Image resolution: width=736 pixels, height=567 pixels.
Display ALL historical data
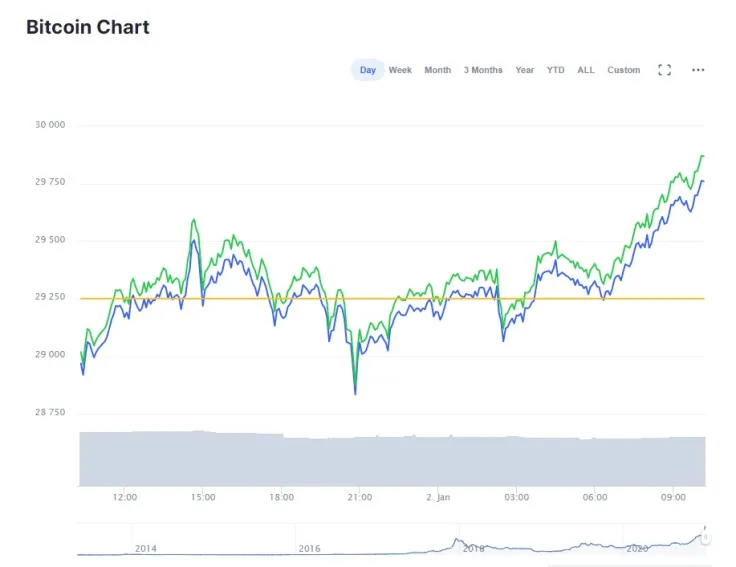click(x=586, y=70)
